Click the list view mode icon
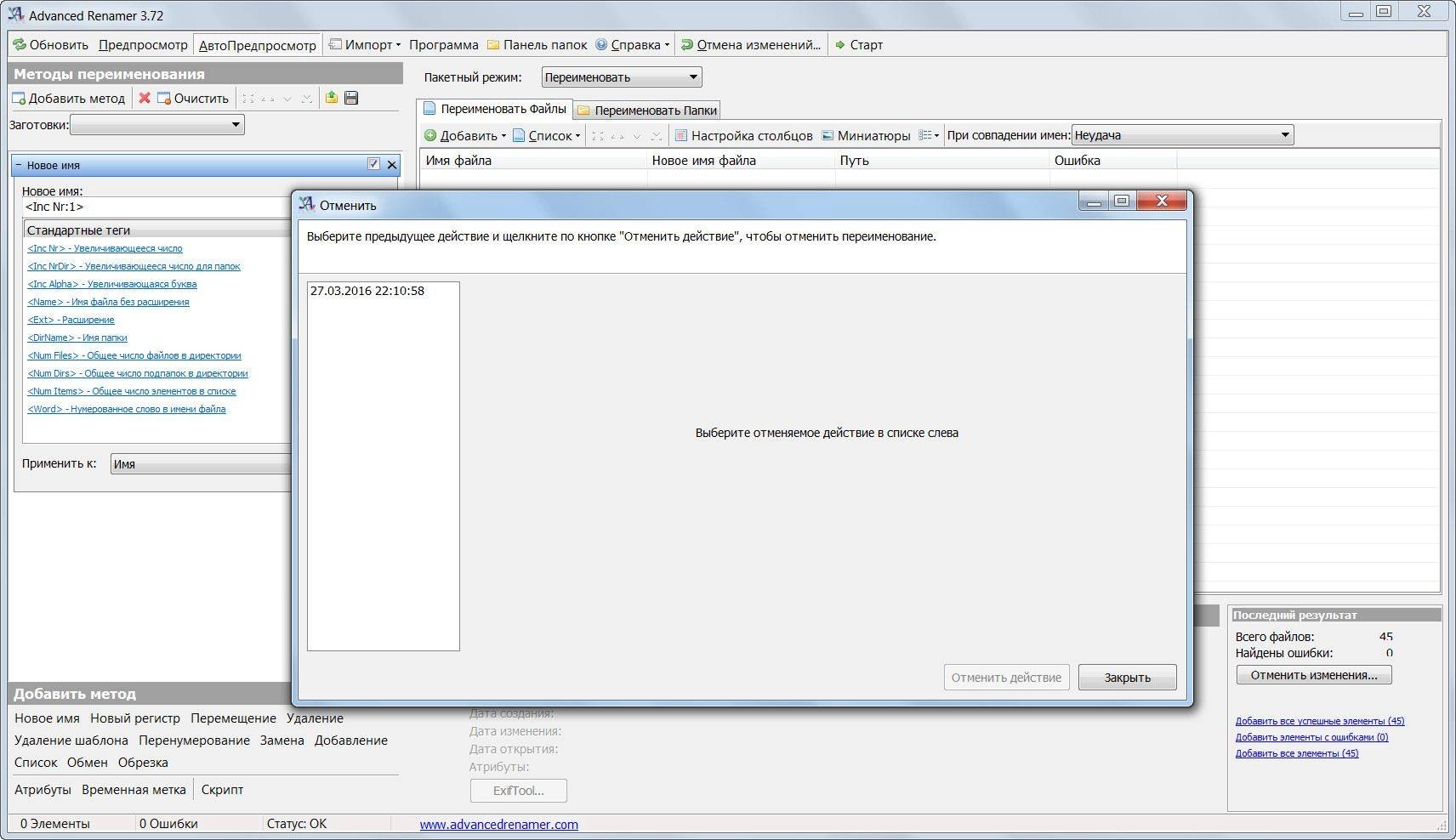Screen dimensions: 1456x840 (x=925, y=135)
